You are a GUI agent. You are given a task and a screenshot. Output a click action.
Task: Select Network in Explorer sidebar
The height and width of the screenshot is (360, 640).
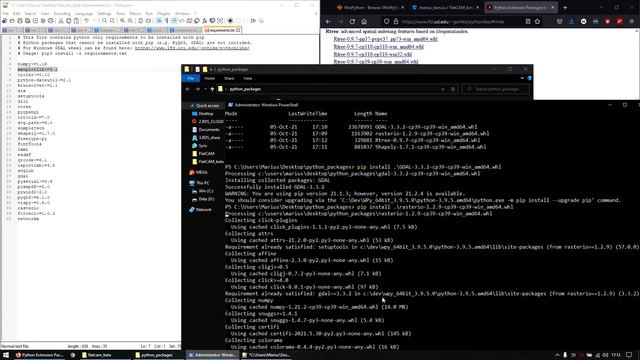pos(203,210)
